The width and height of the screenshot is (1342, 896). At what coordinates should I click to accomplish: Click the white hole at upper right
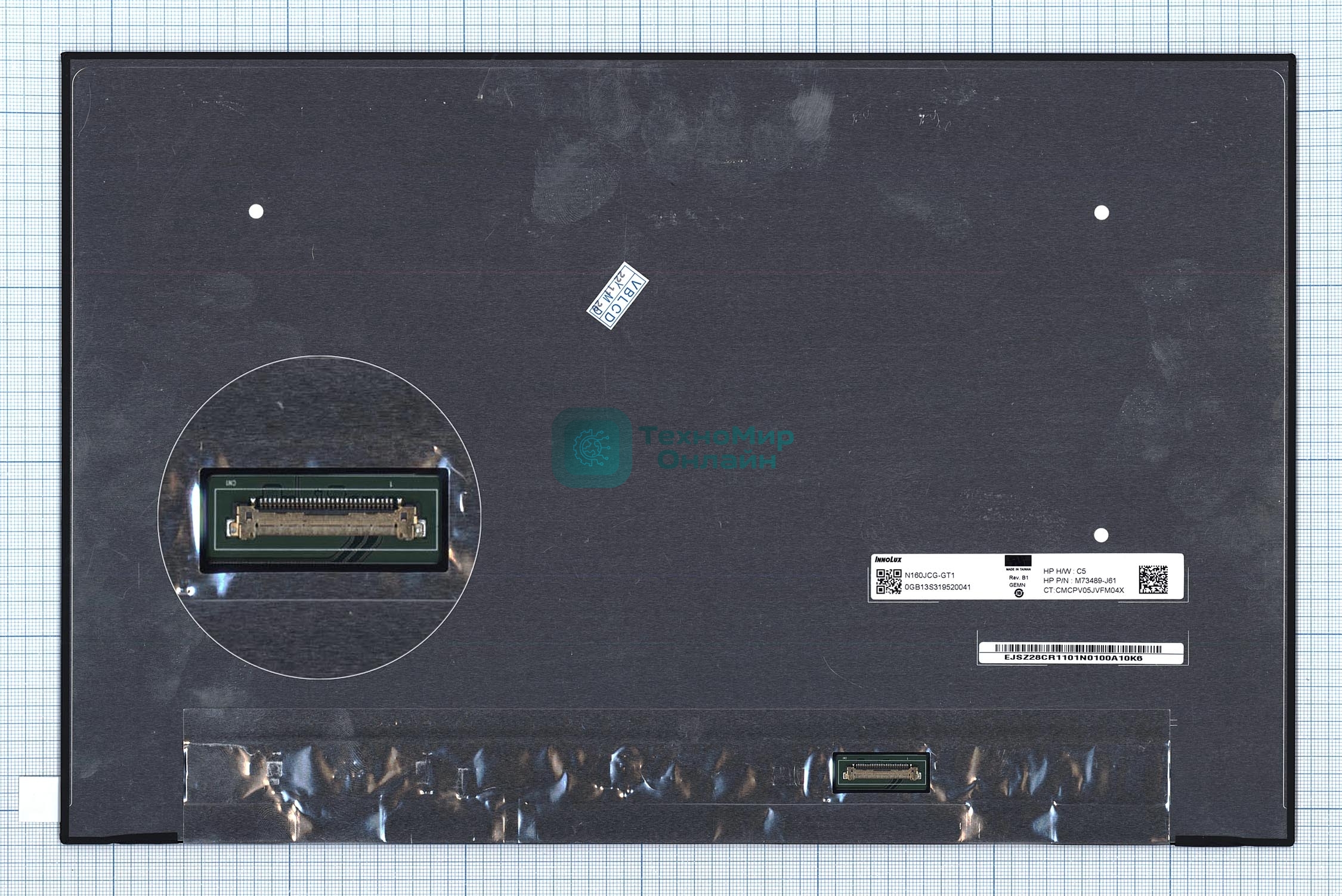point(1102,212)
